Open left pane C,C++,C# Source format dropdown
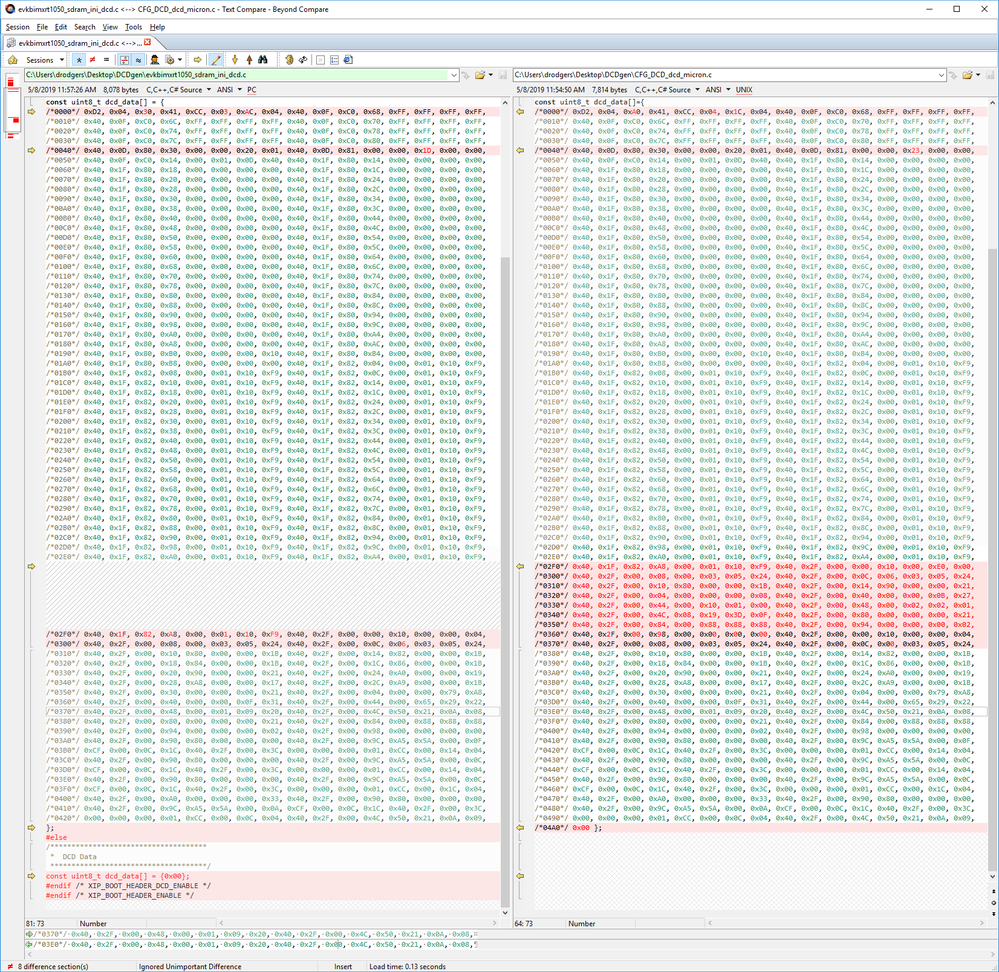This screenshot has width=999, height=972. pyautogui.click(x=178, y=90)
